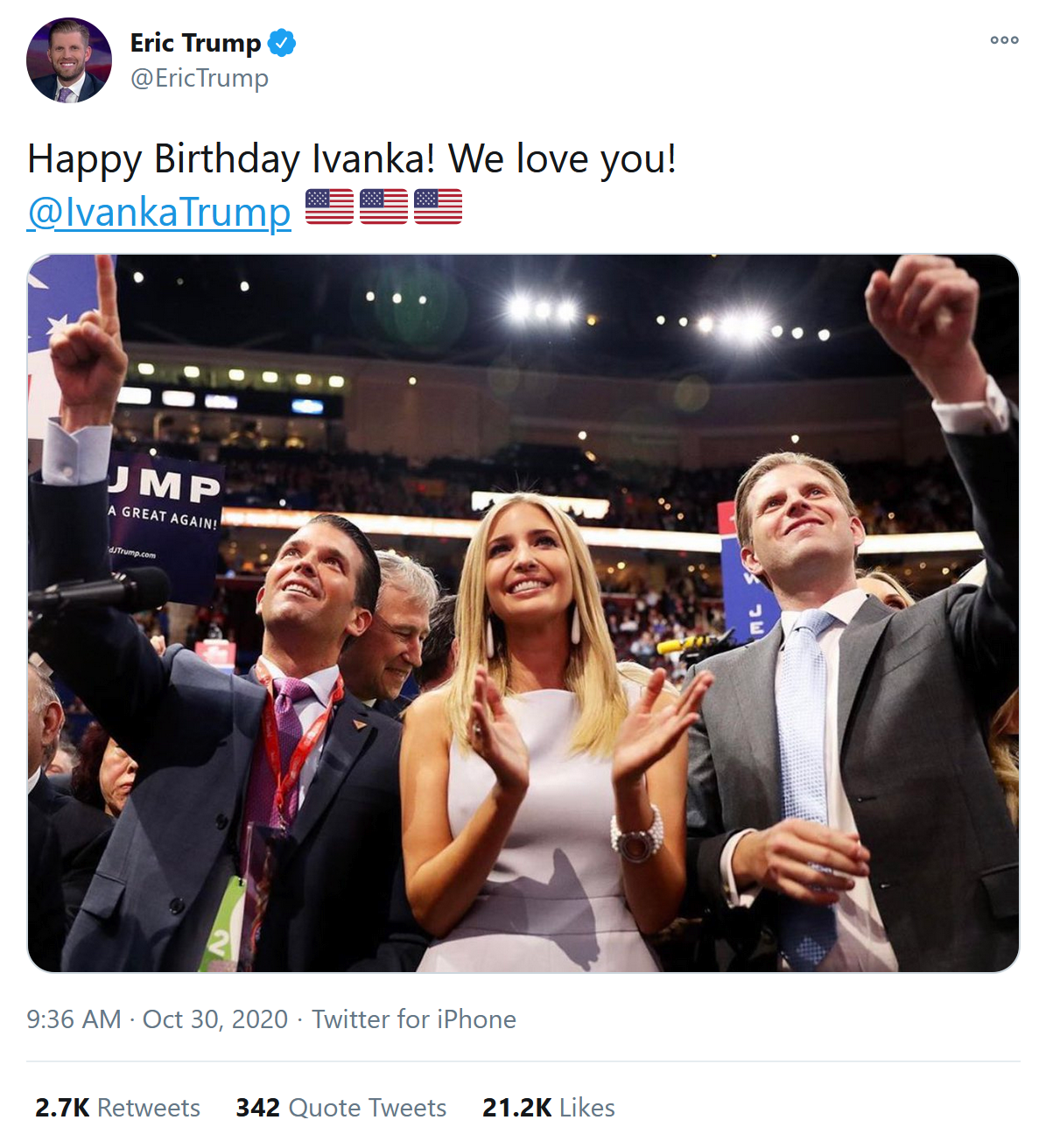Click the "Twitter for iPhone" source link
This screenshot has width=1046, height=1148.
coord(414,1019)
